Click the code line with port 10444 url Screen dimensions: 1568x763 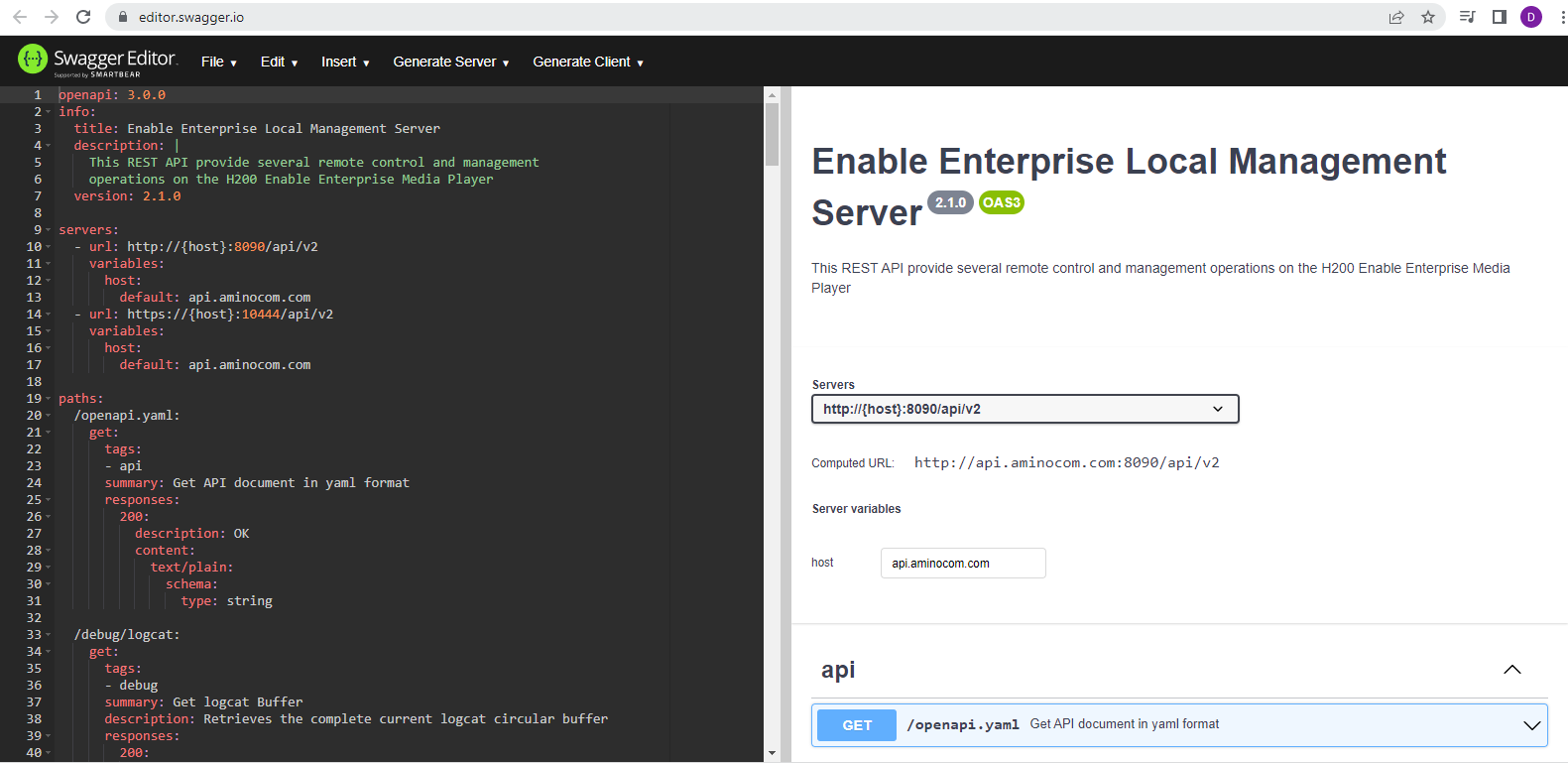[x=203, y=315]
